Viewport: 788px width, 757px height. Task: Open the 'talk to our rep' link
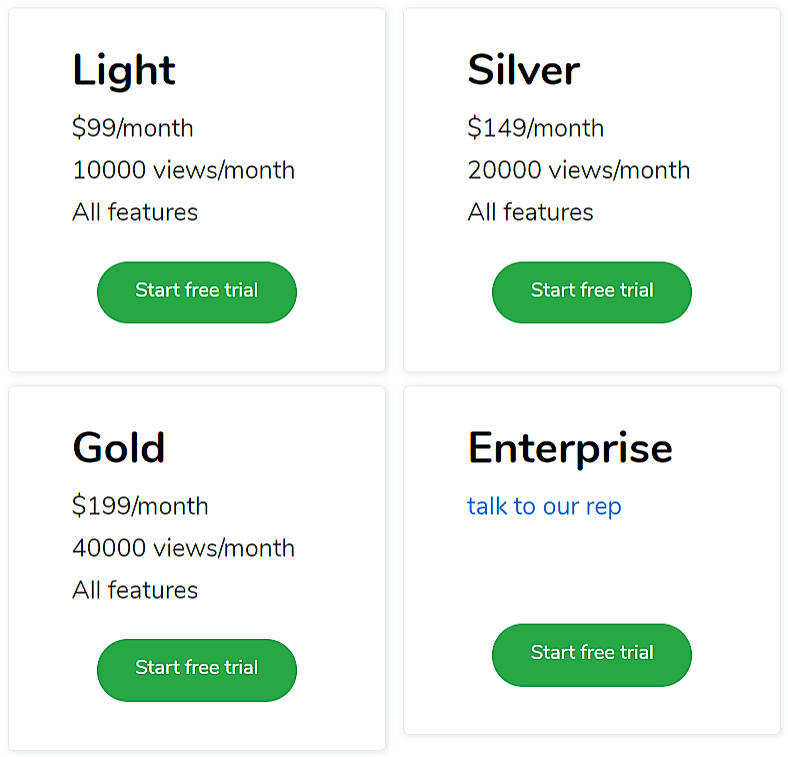coord(544,506)
